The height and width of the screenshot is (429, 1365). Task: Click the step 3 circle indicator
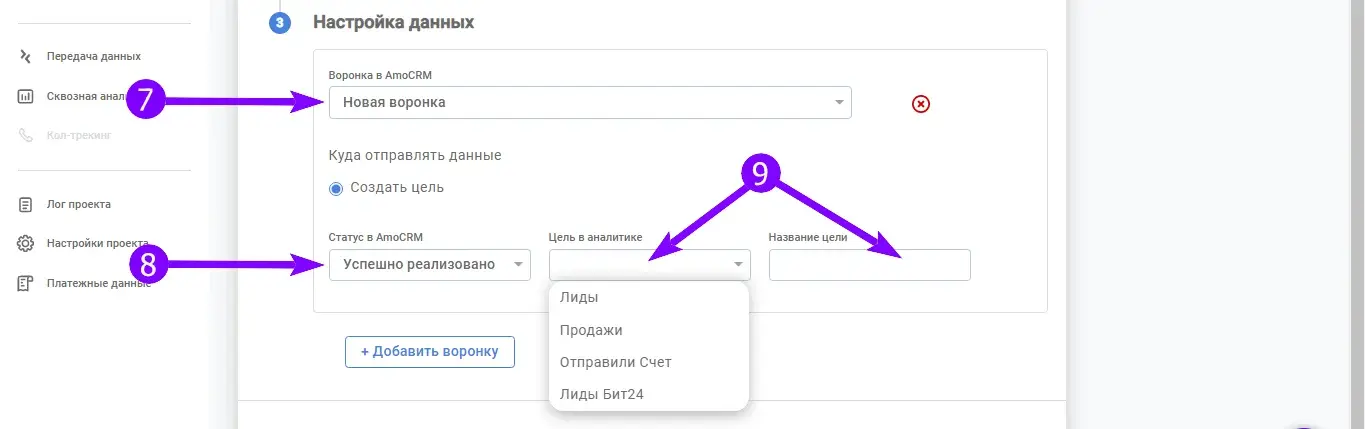pos(279,22)
